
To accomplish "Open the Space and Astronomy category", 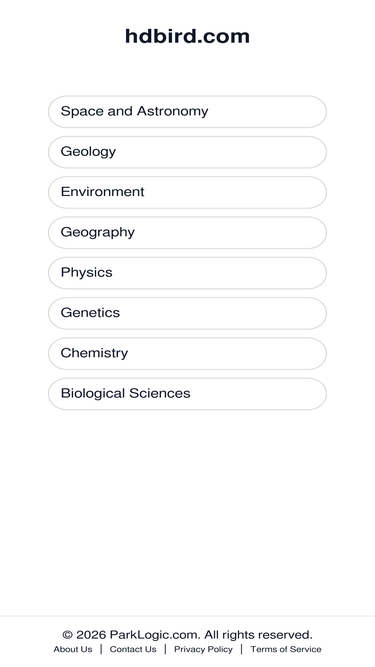I will (187, 111).
